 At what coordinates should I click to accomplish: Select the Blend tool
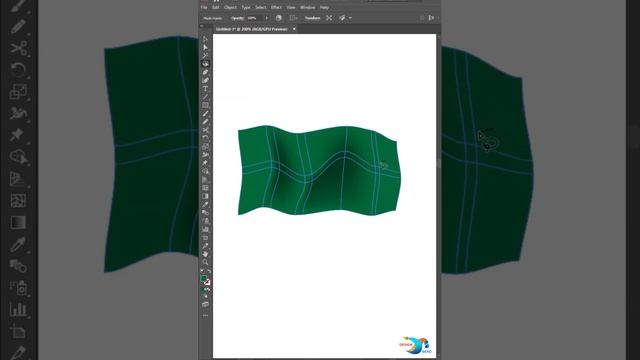pos(205,213)
